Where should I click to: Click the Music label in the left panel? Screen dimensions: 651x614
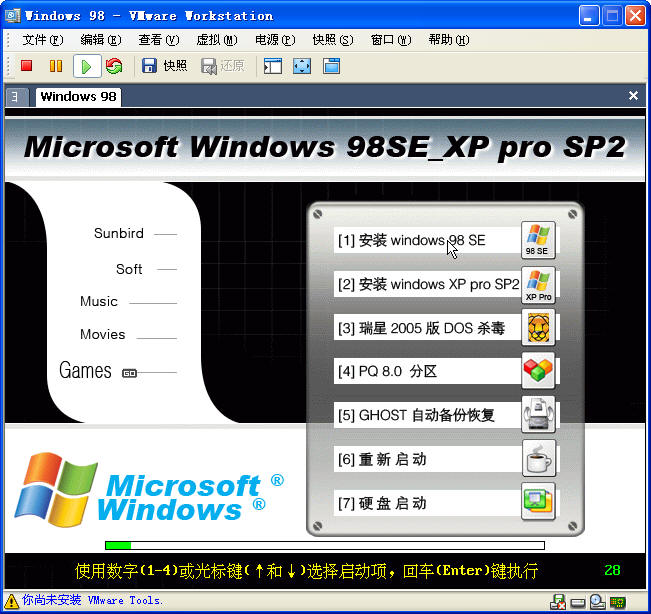click(x=99, y=301)
